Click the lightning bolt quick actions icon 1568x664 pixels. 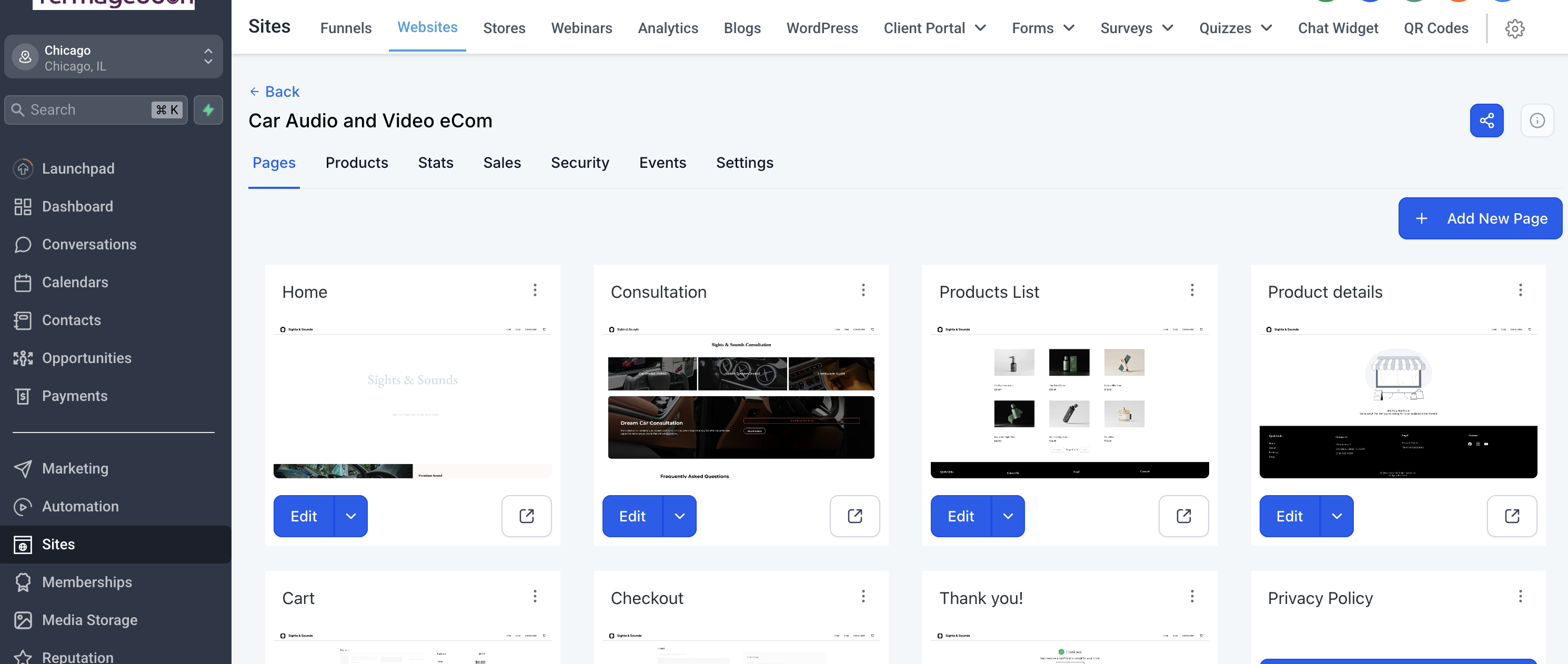tap(208, 110)
